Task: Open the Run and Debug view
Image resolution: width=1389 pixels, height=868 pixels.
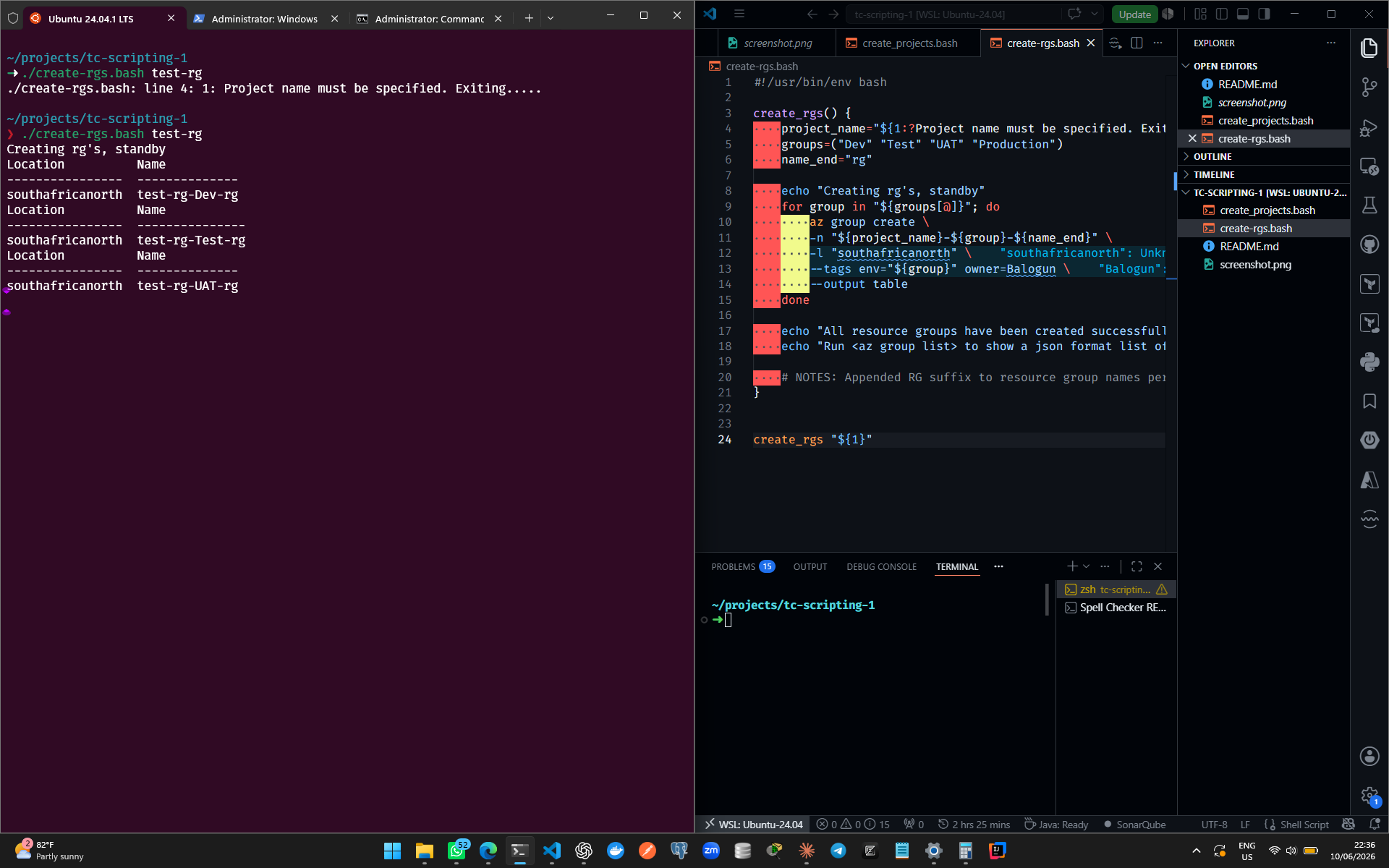Action: coord(1369,127)
